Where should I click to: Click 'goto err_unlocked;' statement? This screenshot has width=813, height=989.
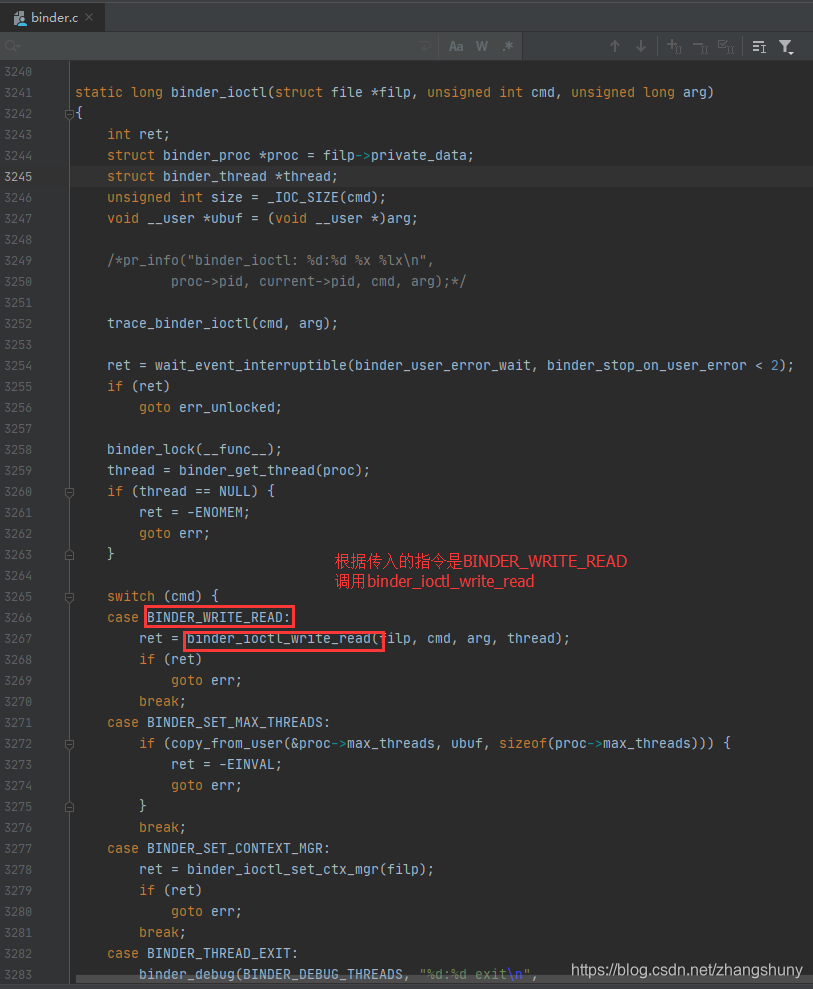pyautogui.click(x=210, y=407)
